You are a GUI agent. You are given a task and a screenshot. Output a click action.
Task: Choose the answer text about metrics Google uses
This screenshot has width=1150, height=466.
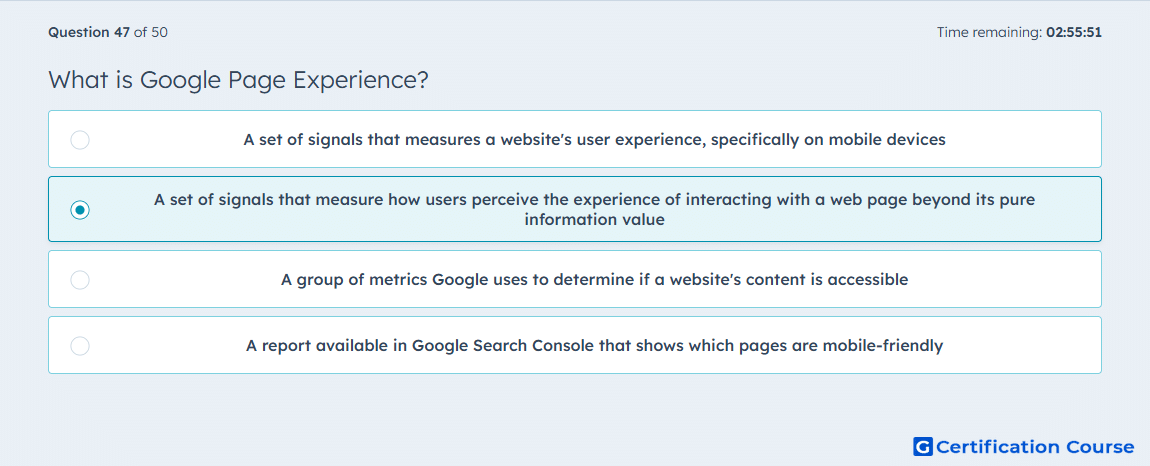[594, 280]
